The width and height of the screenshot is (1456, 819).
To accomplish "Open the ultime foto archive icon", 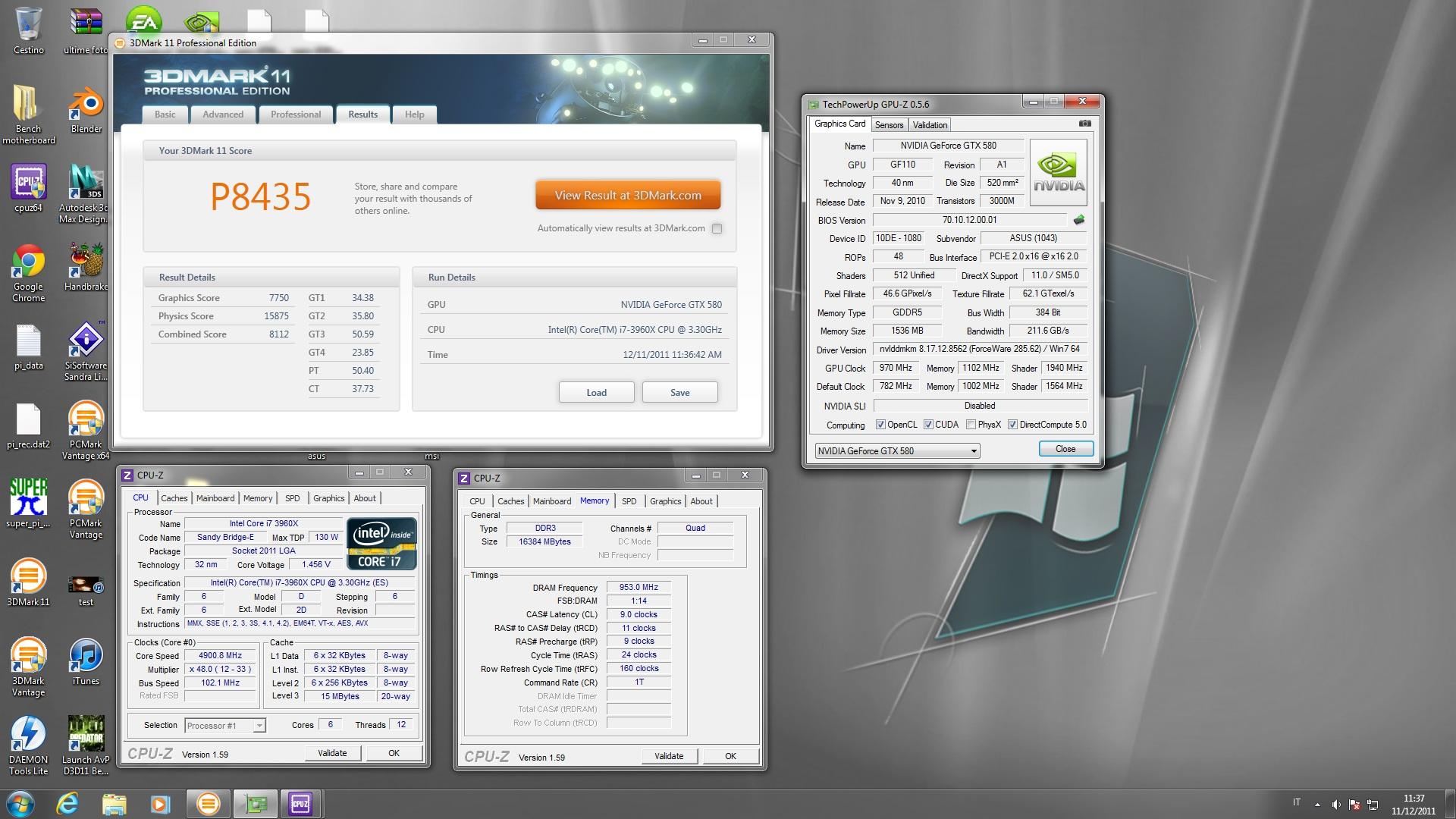I will (x=86, y=30).
